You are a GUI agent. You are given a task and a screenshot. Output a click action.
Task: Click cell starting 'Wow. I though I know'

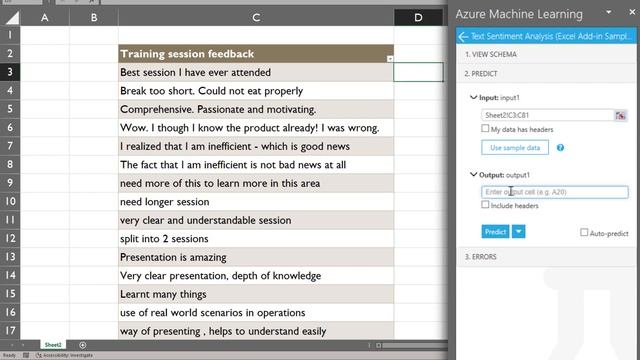[x=256, y=128]
